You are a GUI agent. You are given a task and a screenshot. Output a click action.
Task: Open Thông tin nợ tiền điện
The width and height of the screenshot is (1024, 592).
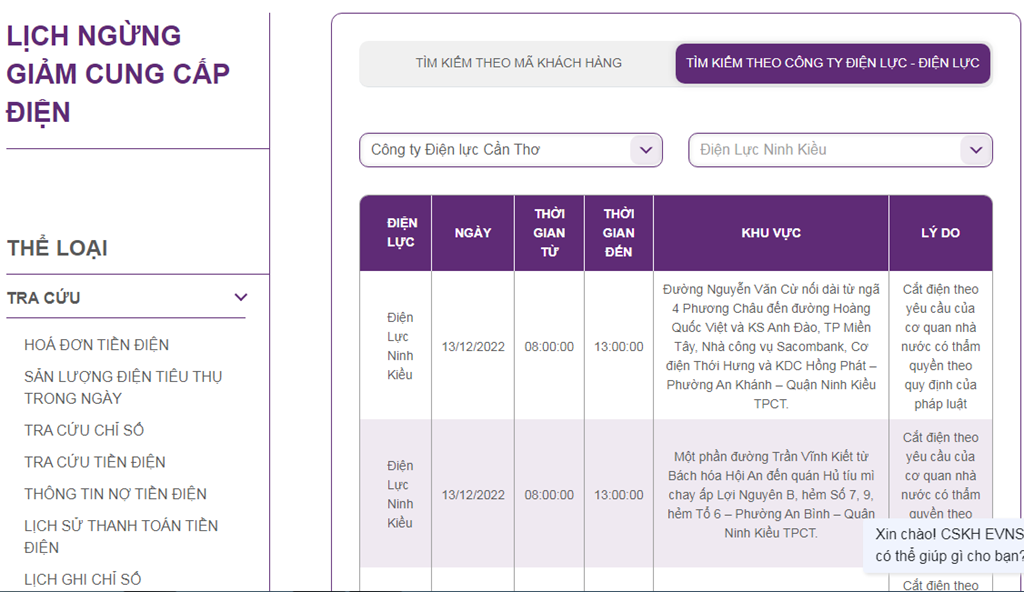pos(115,494)
